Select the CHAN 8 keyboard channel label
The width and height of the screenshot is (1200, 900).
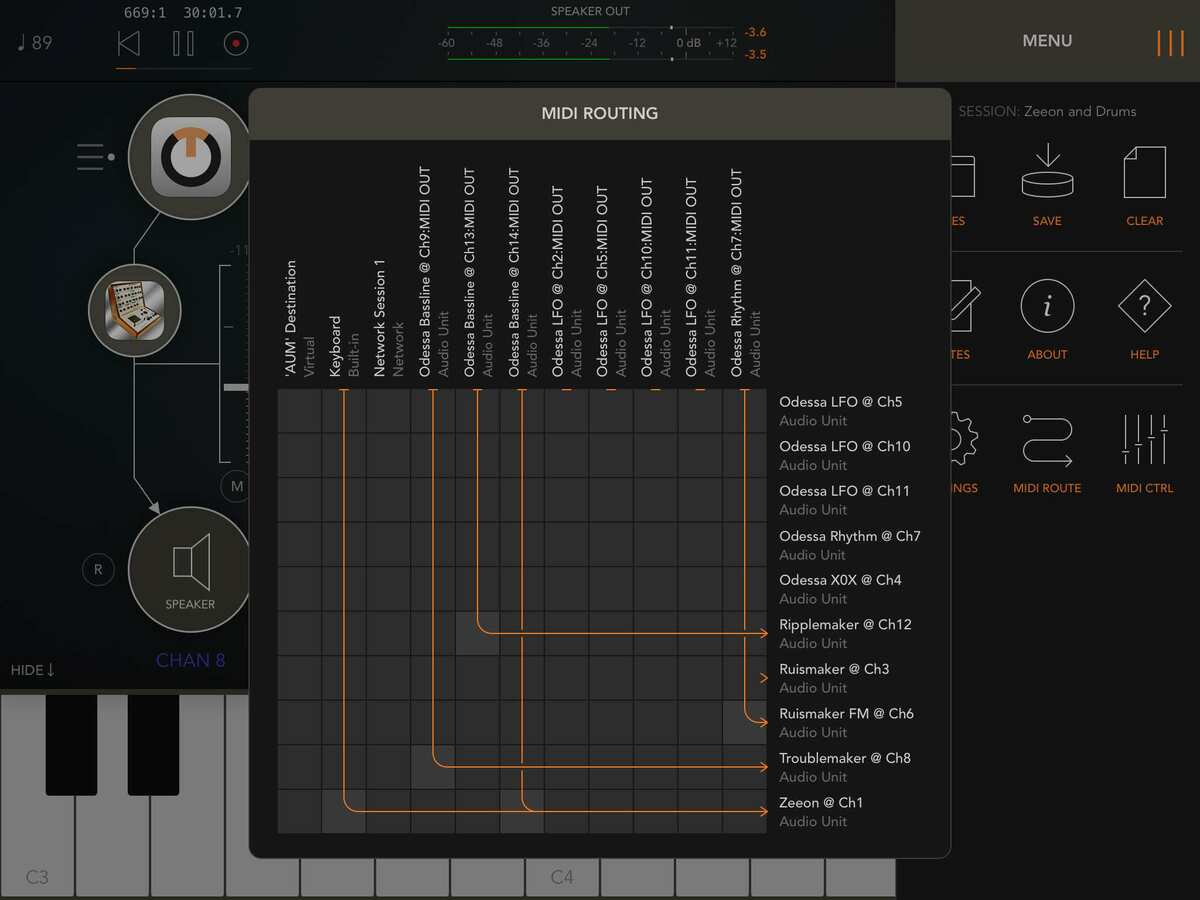tap(190, 660)
